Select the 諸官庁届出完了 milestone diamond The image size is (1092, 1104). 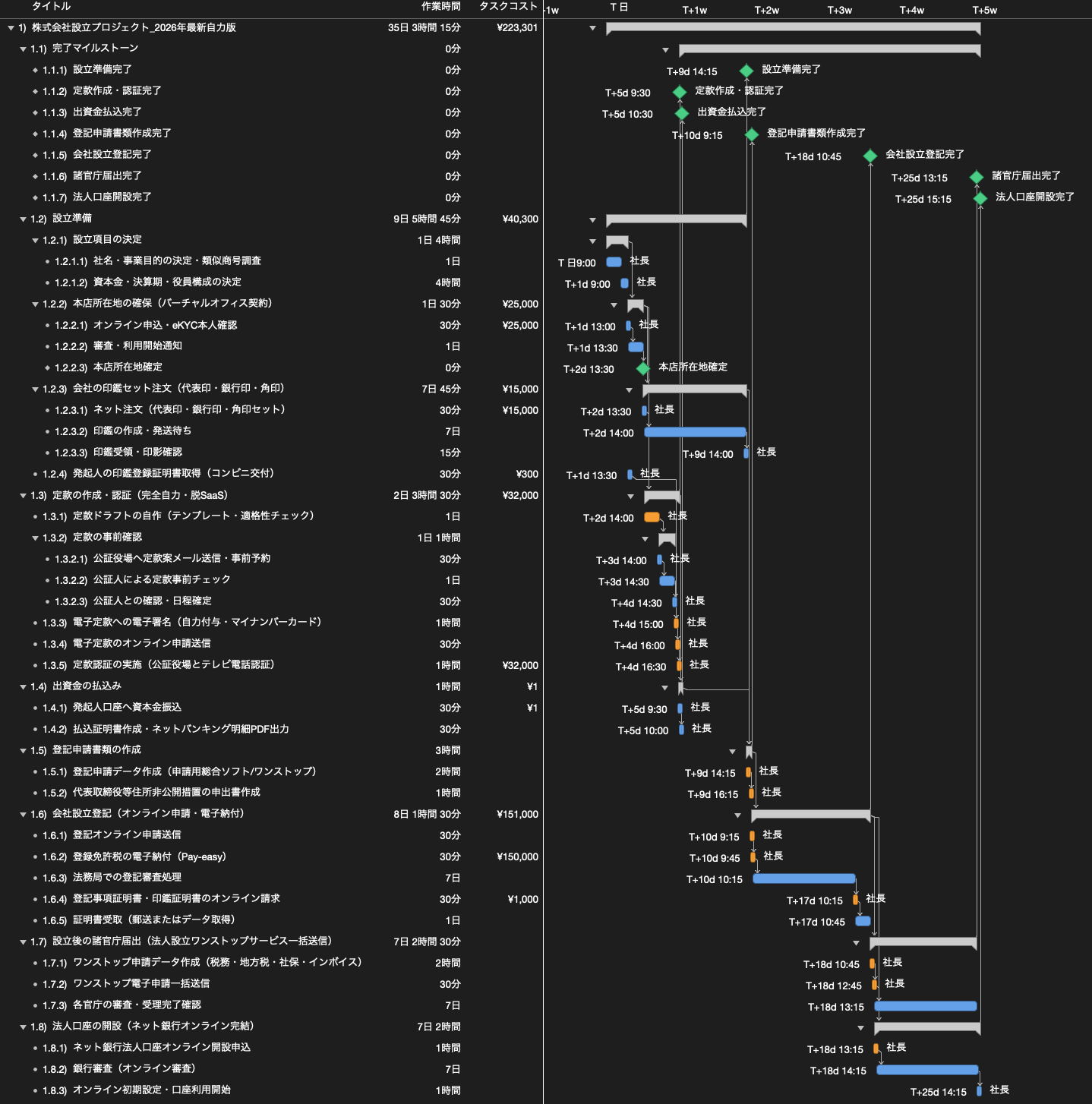977,177
